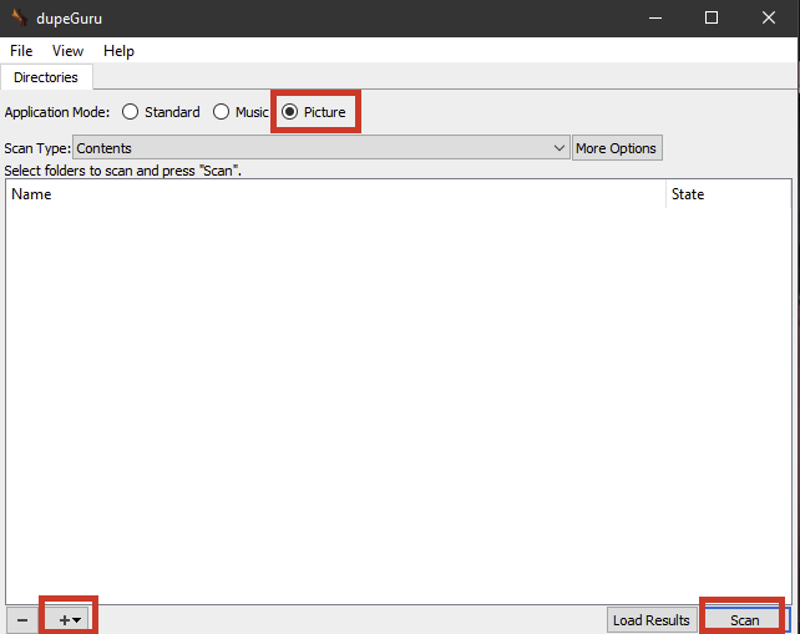Open the View menu
The height and width of the screenshot is (634, 800).
(x=67, y=51)
